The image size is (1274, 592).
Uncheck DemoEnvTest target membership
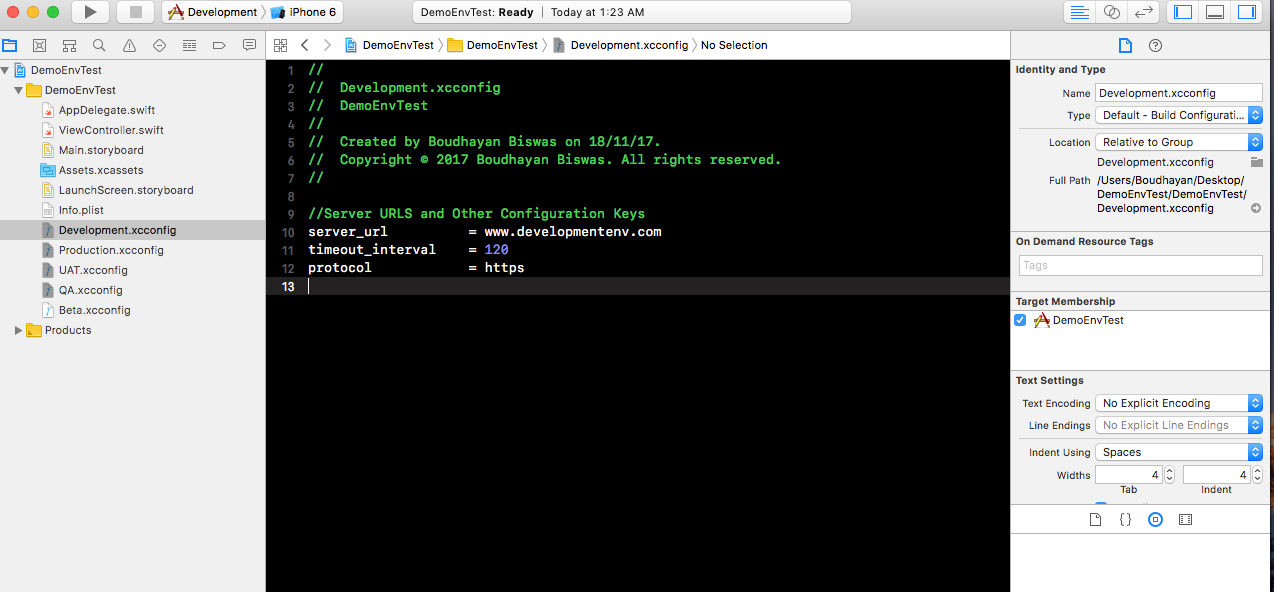(1020, 320)
